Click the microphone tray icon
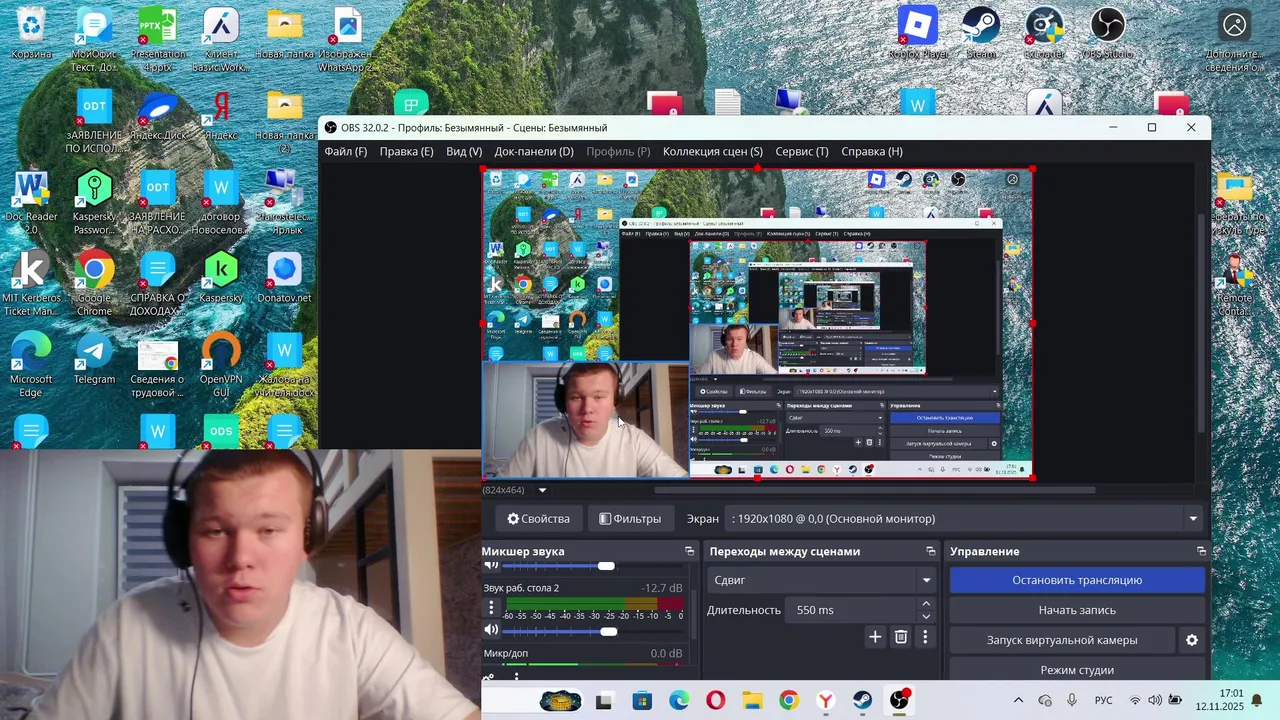Screen dimensions: 1280x720 pyautogui.click(x=1071, y=700)
